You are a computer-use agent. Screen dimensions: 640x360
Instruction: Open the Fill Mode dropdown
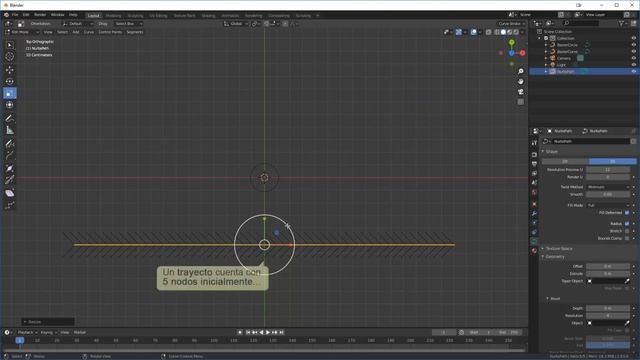608,205
